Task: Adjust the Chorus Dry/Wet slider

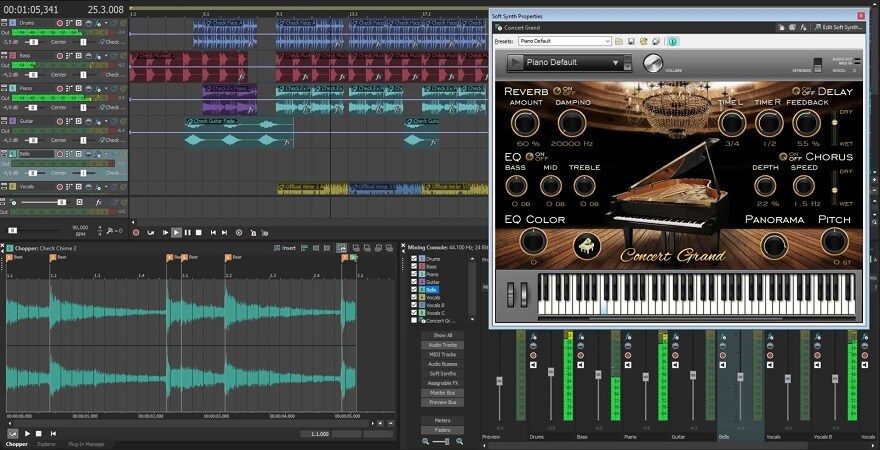Action: point(835,188)
